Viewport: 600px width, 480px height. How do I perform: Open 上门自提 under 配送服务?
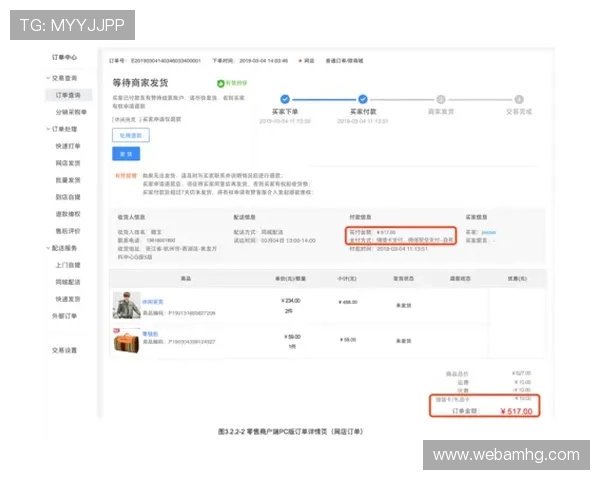point(68,265)
